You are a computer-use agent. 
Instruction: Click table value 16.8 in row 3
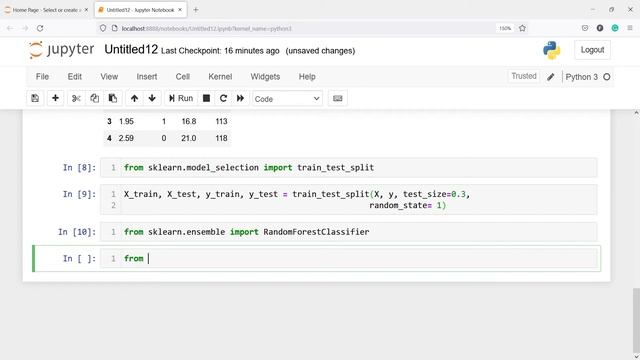[x=189, y=121]
